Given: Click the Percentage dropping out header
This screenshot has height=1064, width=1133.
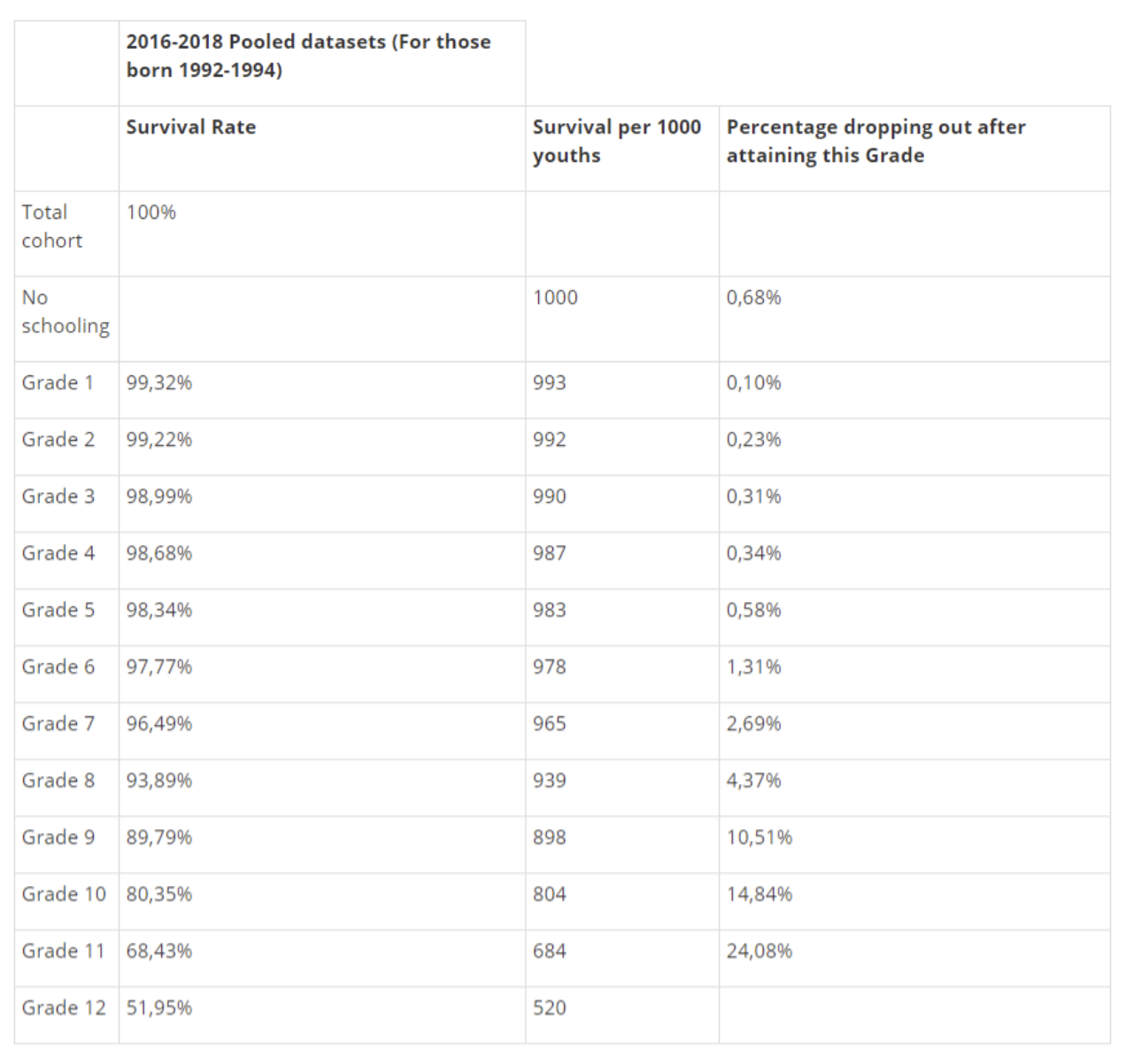Looking at the screenshot, I should pos(876,141).
